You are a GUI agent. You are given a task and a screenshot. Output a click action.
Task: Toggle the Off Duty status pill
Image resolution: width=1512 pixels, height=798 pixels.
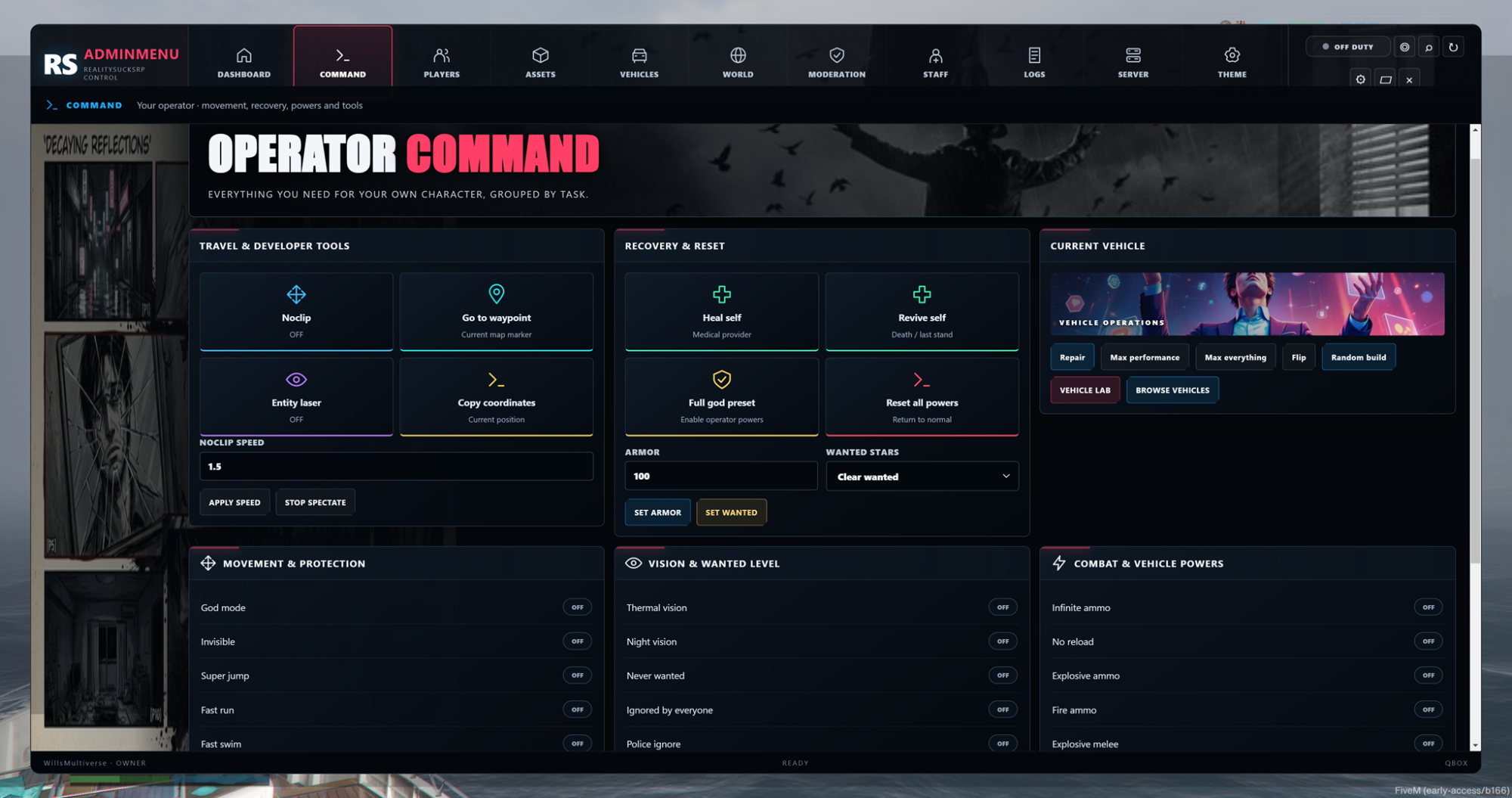1348,47
